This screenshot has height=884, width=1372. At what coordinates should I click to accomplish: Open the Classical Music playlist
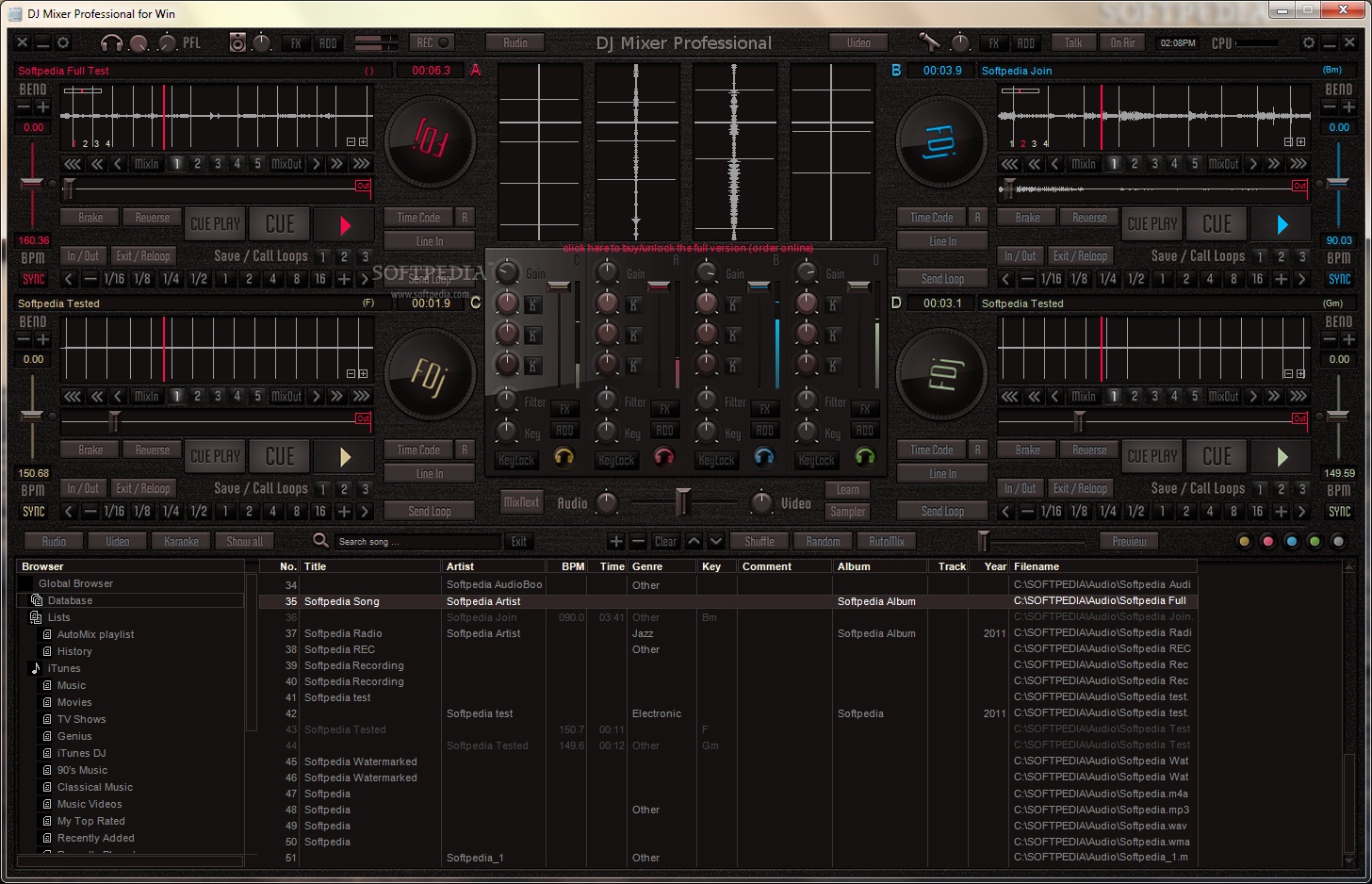click(94, 787)
